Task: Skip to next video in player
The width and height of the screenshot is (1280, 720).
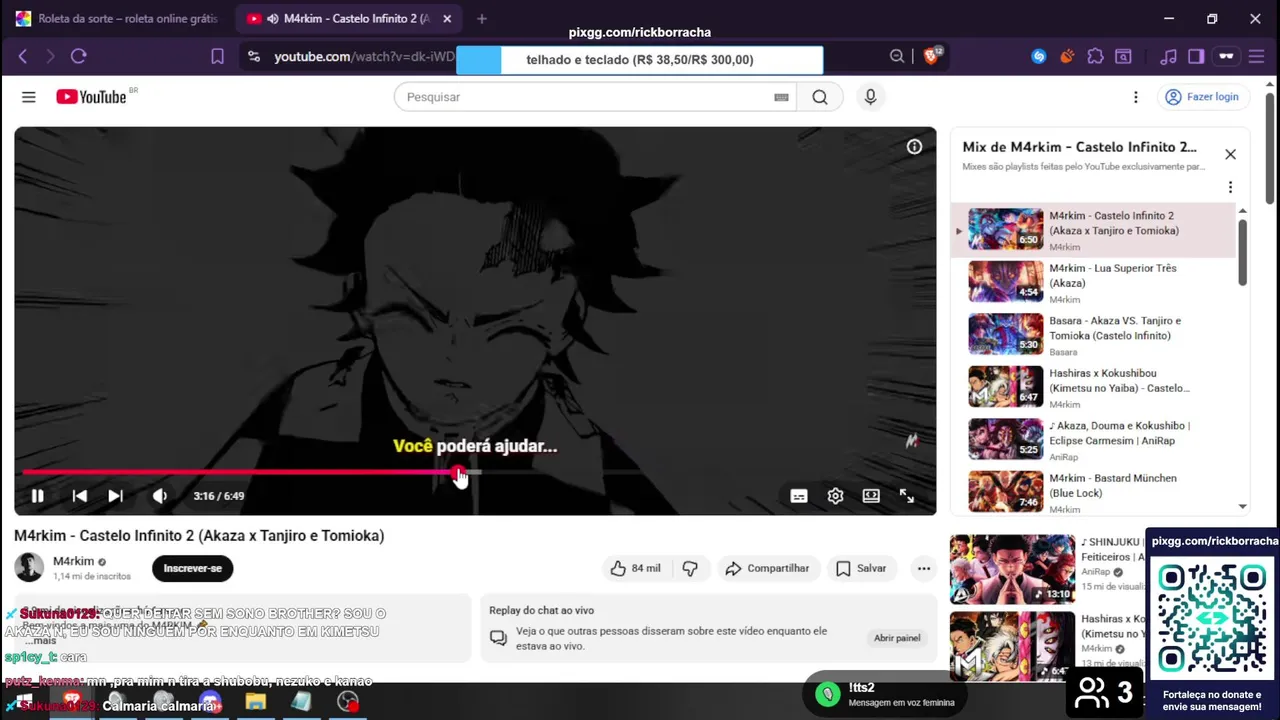Action: pos(115,496)
